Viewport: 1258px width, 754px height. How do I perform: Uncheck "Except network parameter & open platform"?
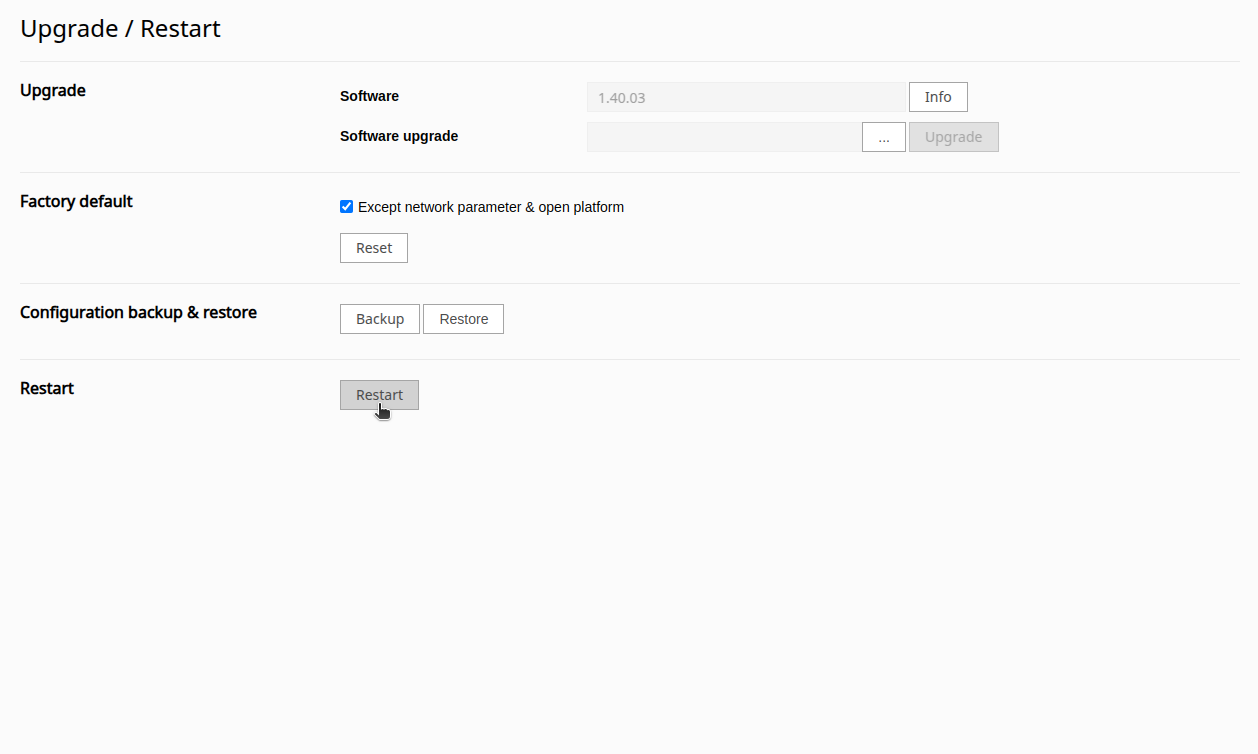point(346,206)
